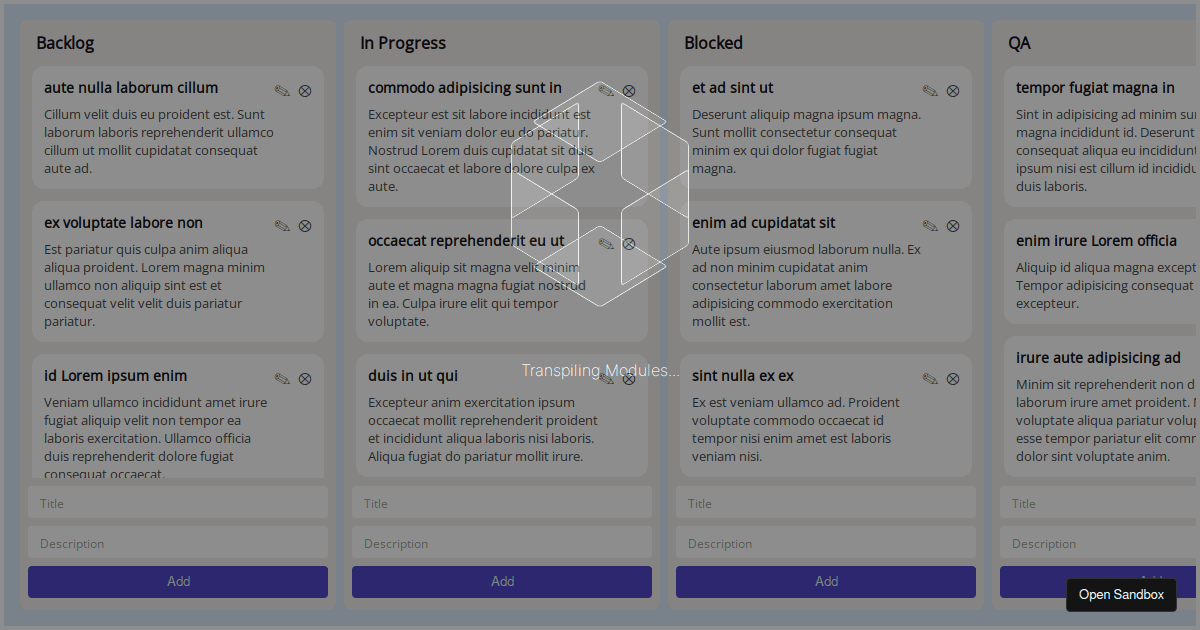Delete the "et ad sint ut" card
The height and width of the screenshot is (630, 1200).
pyautogui.click(x=953, y=90)
